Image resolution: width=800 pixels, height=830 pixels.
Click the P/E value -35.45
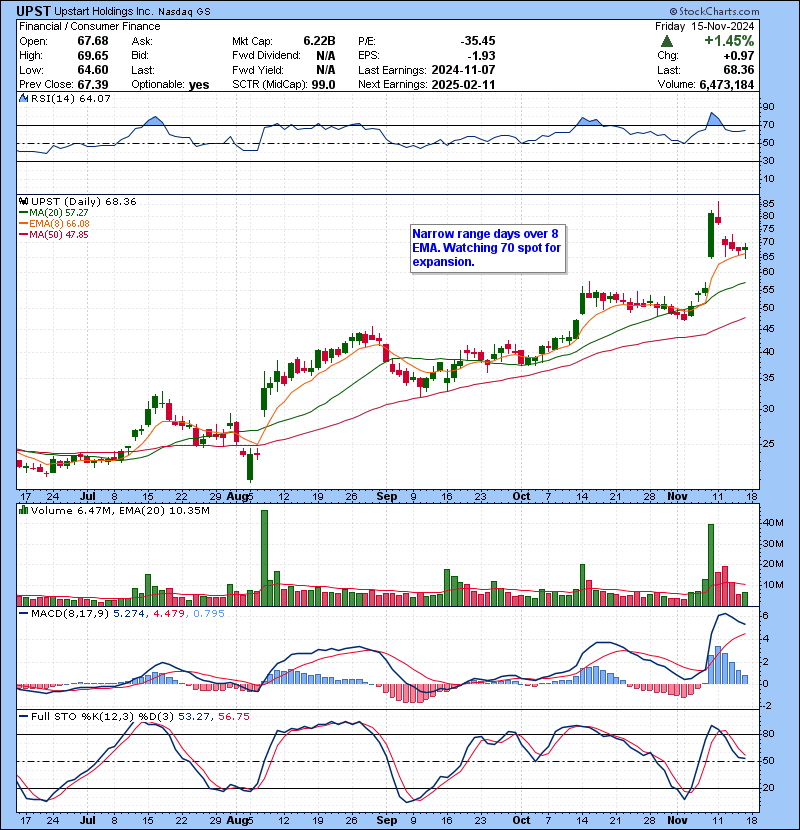pyautogui.click(x=478, y=41)
